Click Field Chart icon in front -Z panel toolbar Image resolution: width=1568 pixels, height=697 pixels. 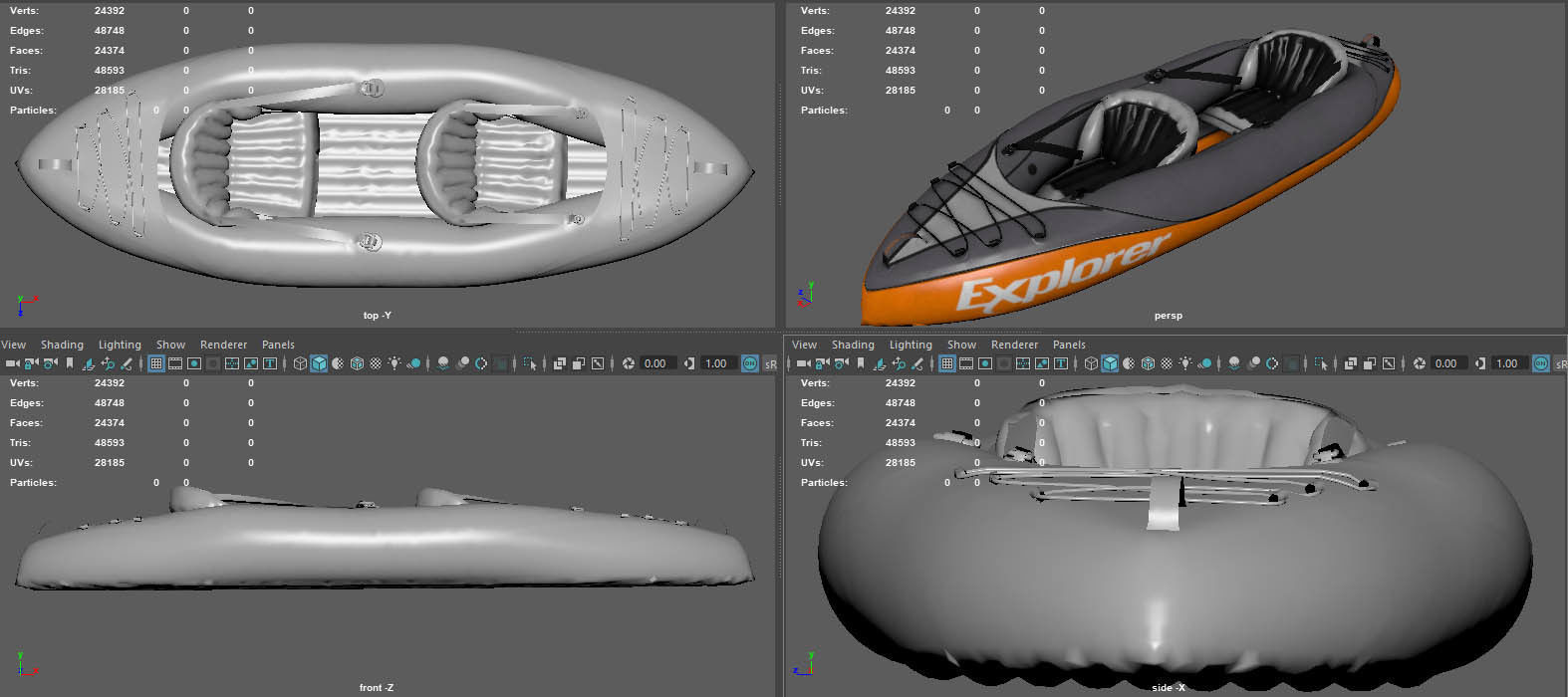pyautogui.click(x=232, y=363)
